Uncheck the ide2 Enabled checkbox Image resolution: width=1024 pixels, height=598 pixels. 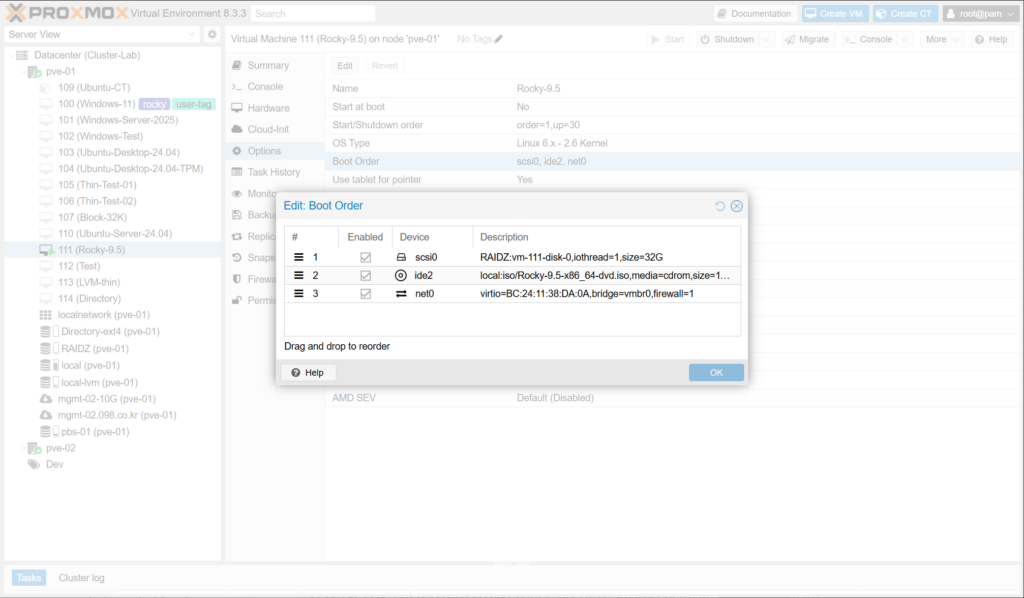365,275
